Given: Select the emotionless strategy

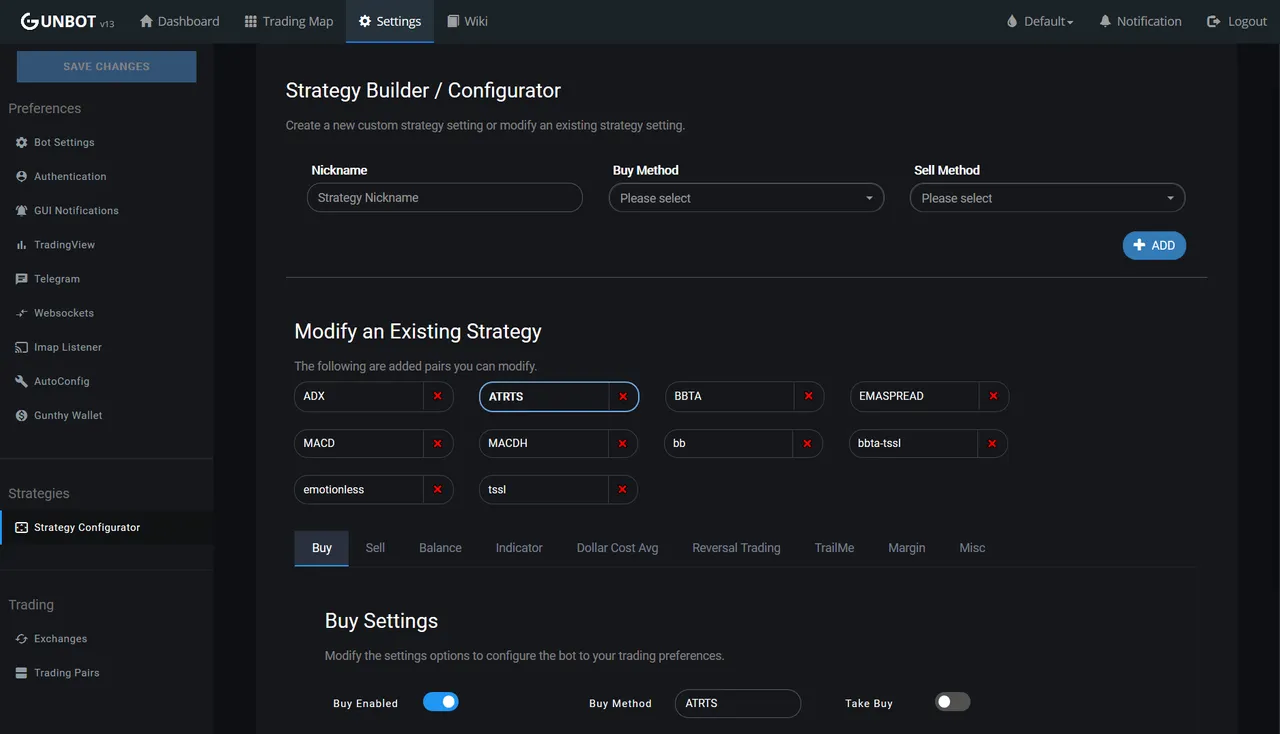Looking at the screenshot, I should coord(359,489).
